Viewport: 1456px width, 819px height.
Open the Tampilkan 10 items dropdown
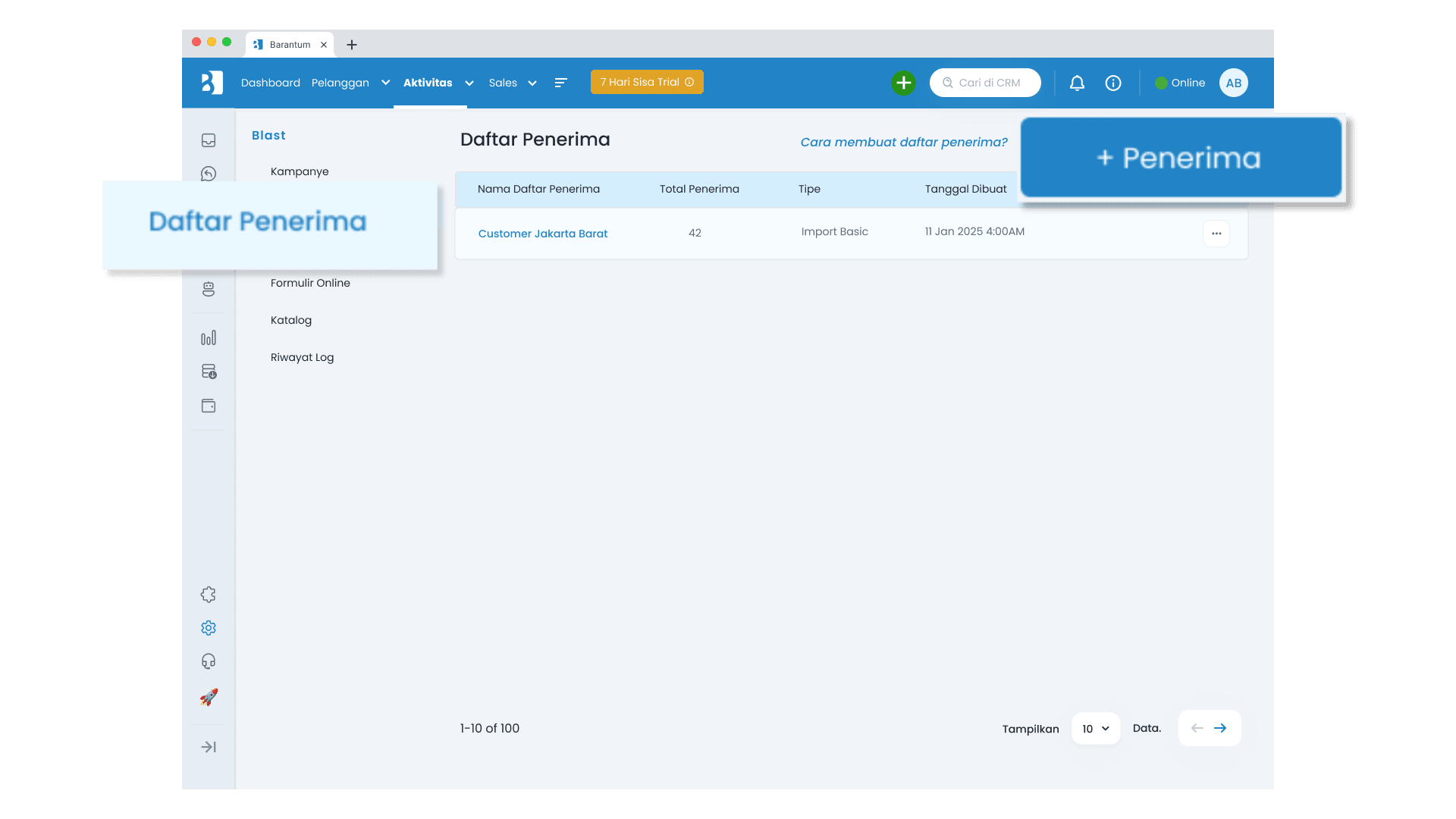[1094, 728]
